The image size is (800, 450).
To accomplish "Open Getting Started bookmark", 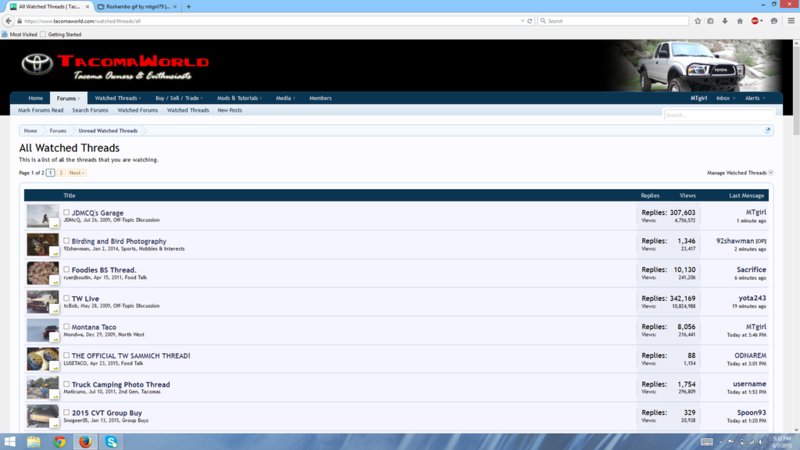I will pyautogui.click(x=61, y=34).
